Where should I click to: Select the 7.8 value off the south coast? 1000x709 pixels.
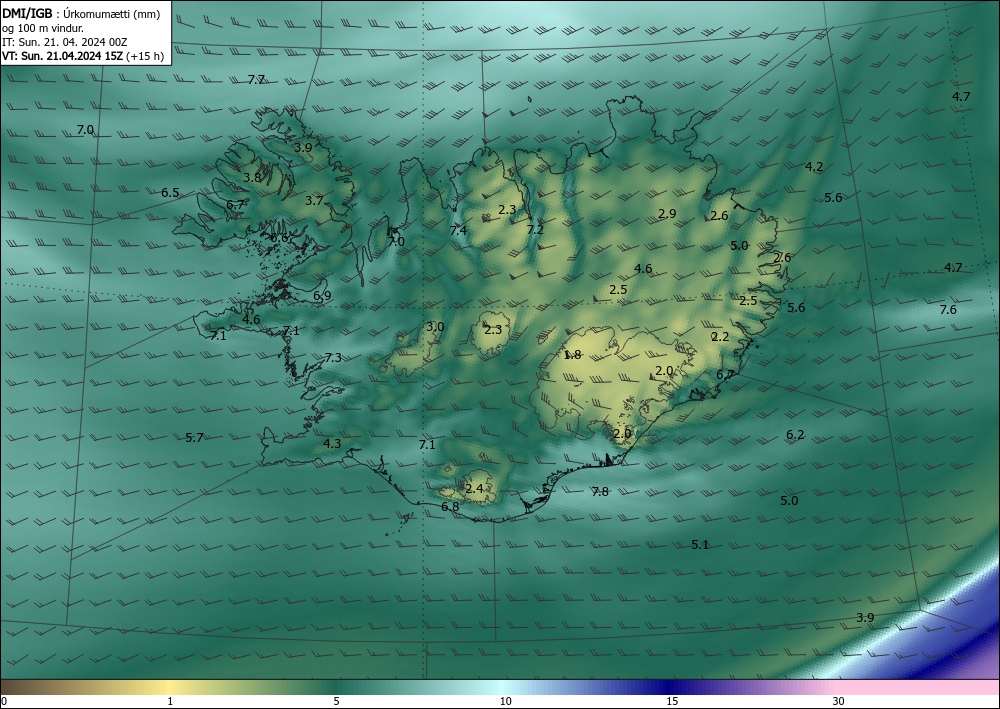[600, 492]
